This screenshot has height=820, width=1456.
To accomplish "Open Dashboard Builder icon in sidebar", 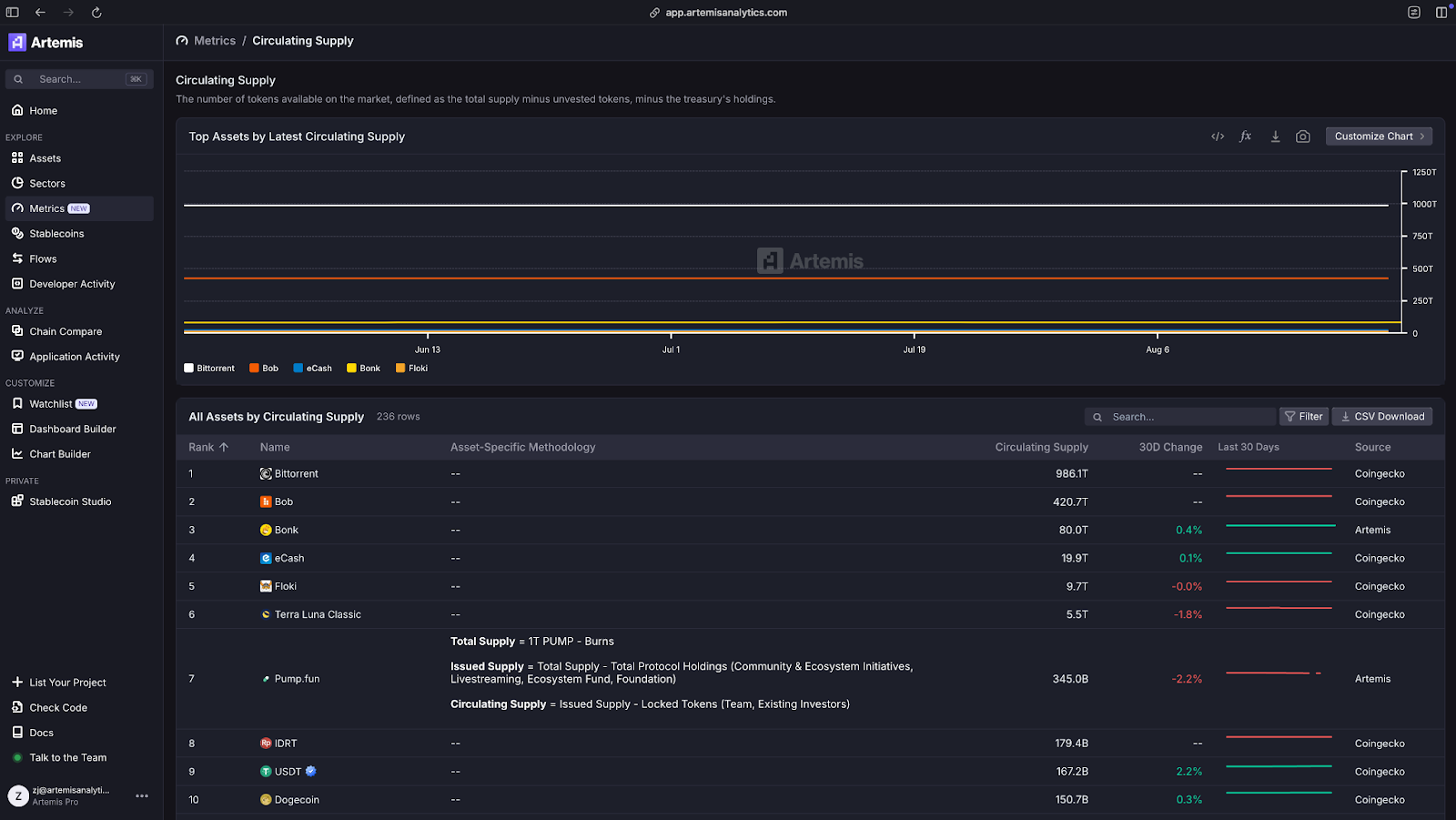I will [17, 429].
